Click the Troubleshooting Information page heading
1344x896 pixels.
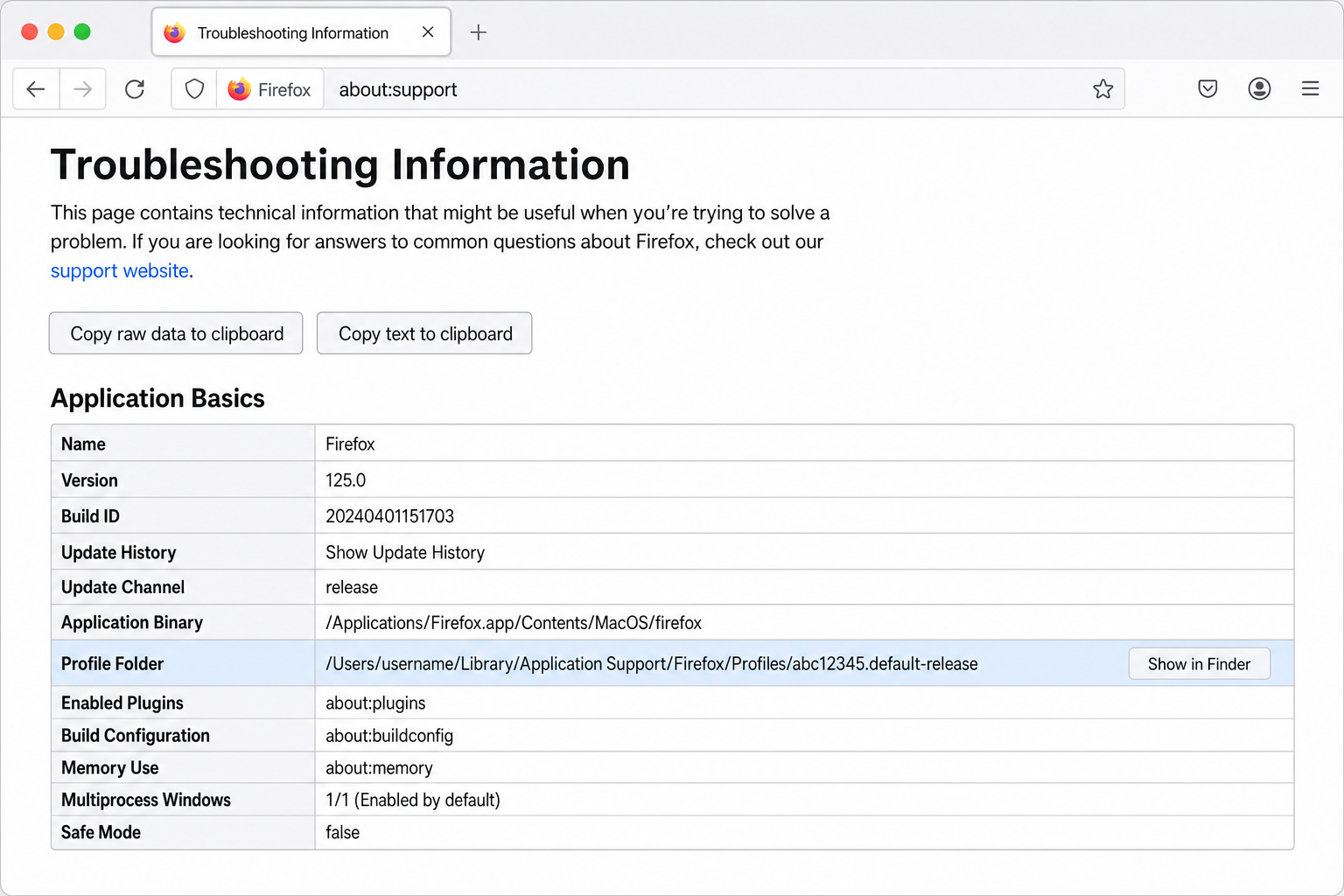(x=340, y=165)
